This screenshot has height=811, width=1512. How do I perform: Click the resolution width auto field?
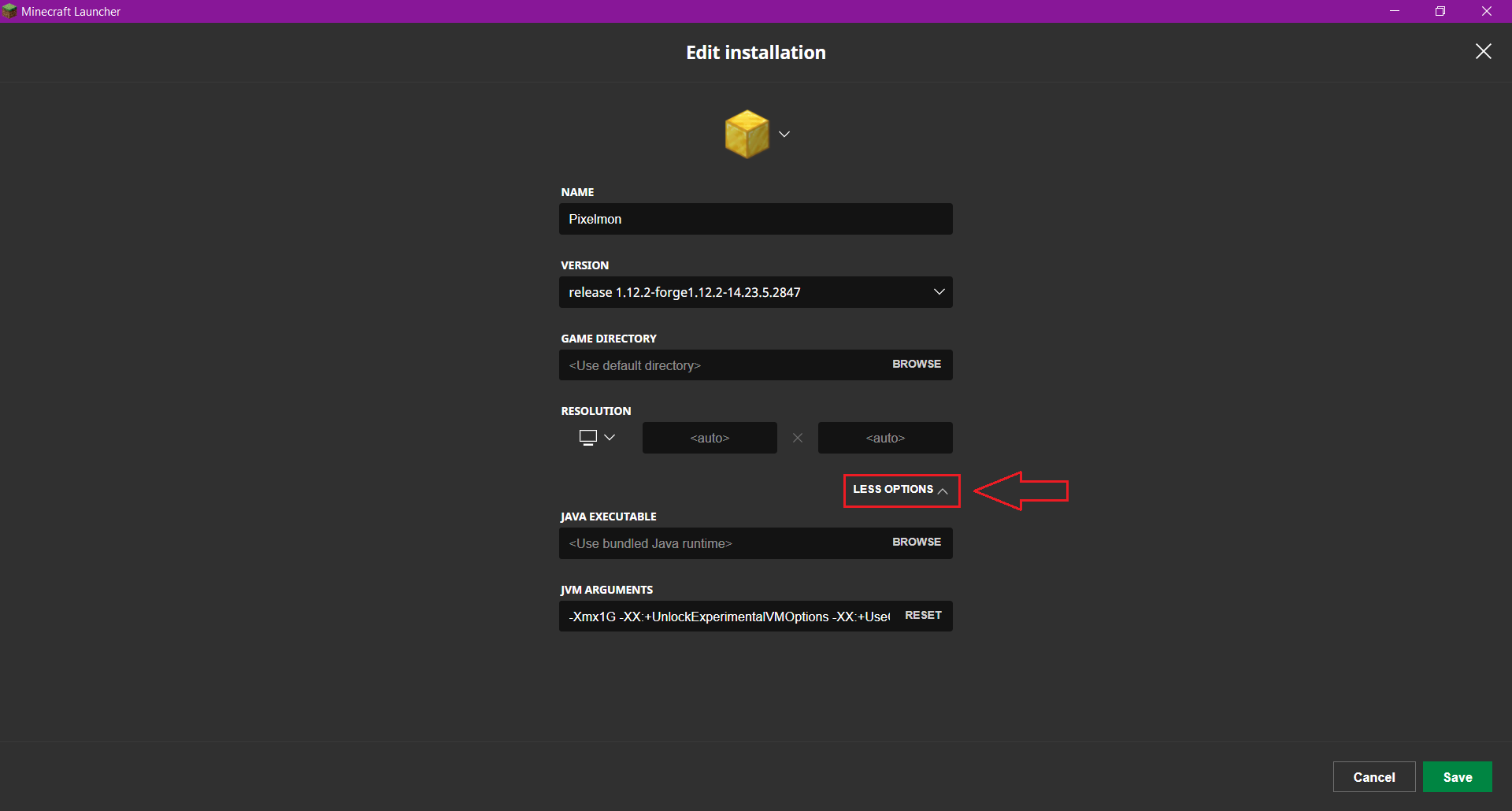pos(710,438)
